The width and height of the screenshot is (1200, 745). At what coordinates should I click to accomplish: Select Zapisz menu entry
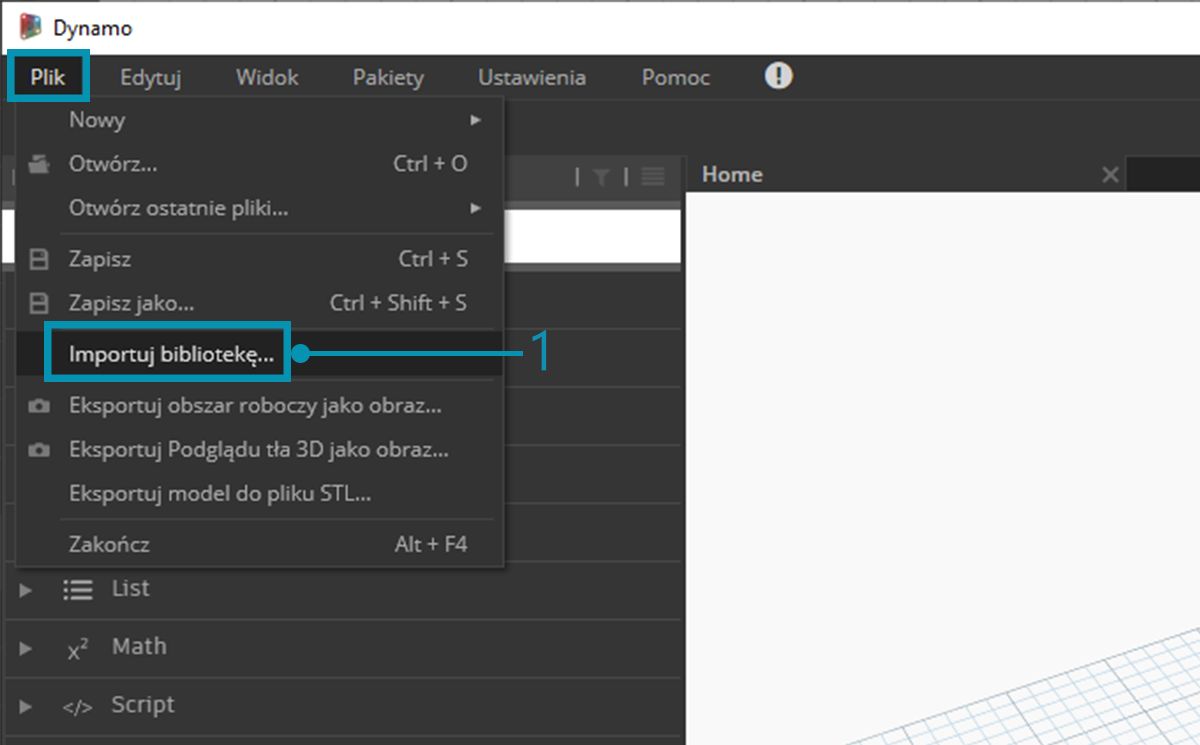pos(261,259)
